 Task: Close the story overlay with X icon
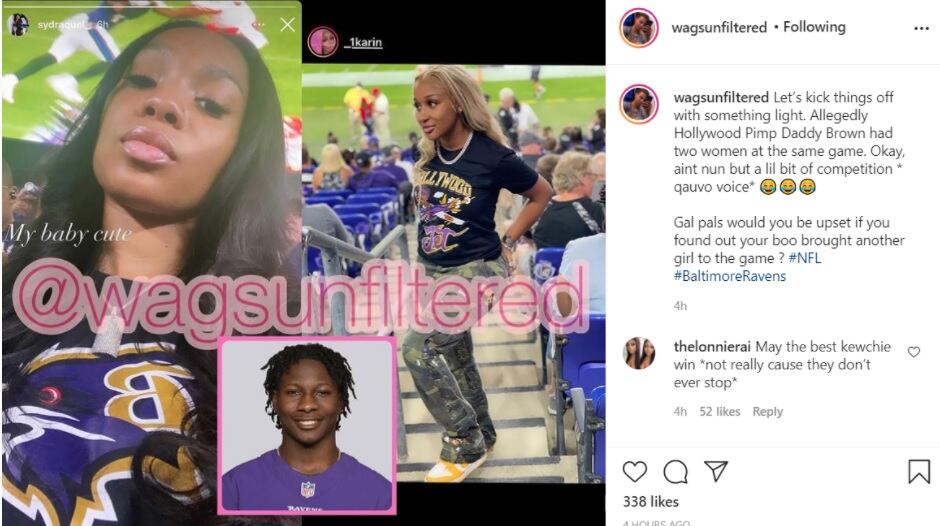tap(287, 25)
